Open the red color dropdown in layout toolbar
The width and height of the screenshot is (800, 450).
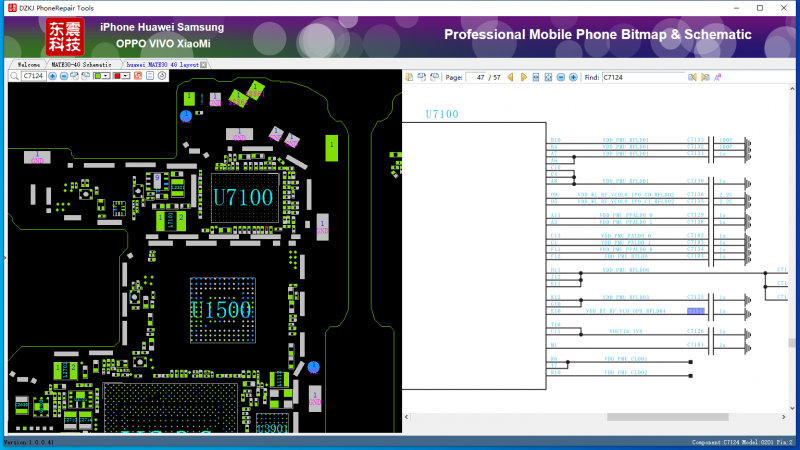(127, 76)
